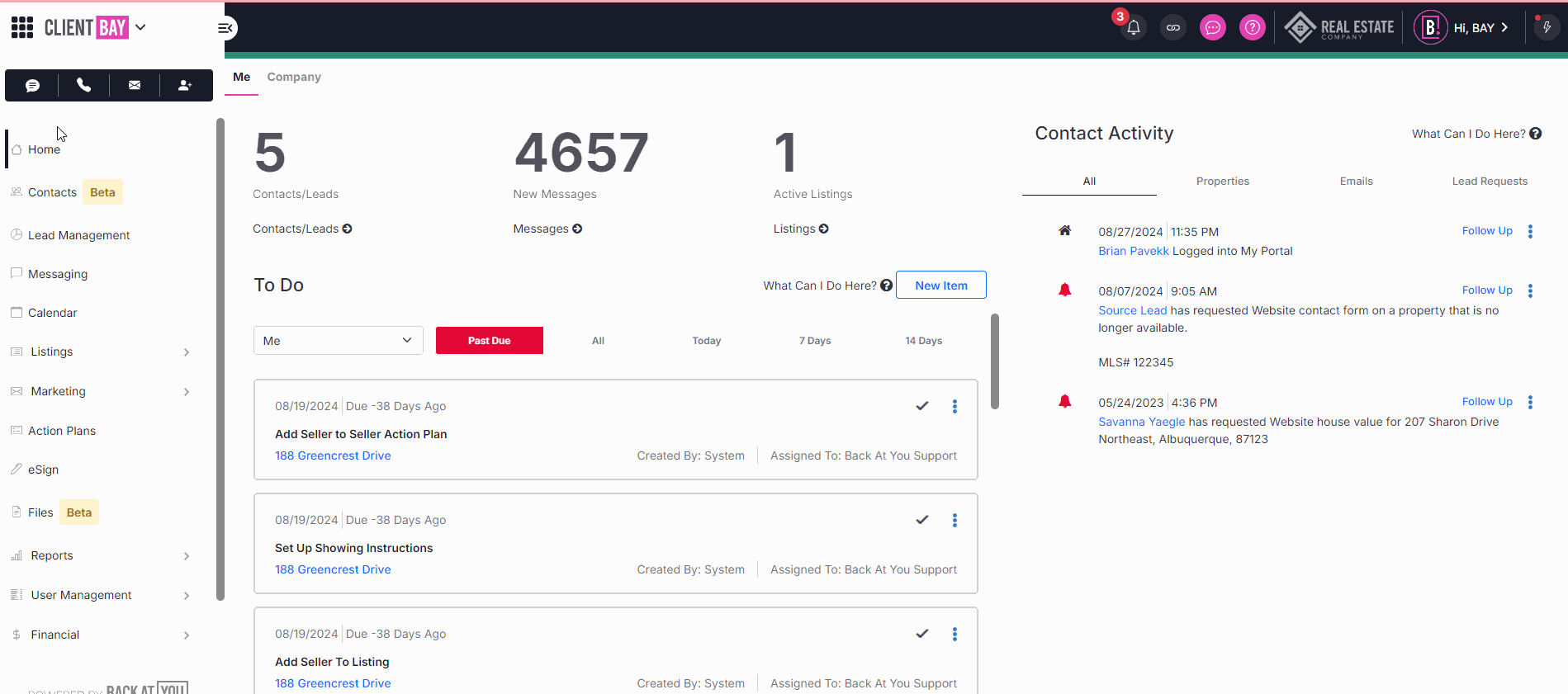Viewport: 1568px width, 694px height.
Task: Filter to-dos by All
Action: click(598, 341)
